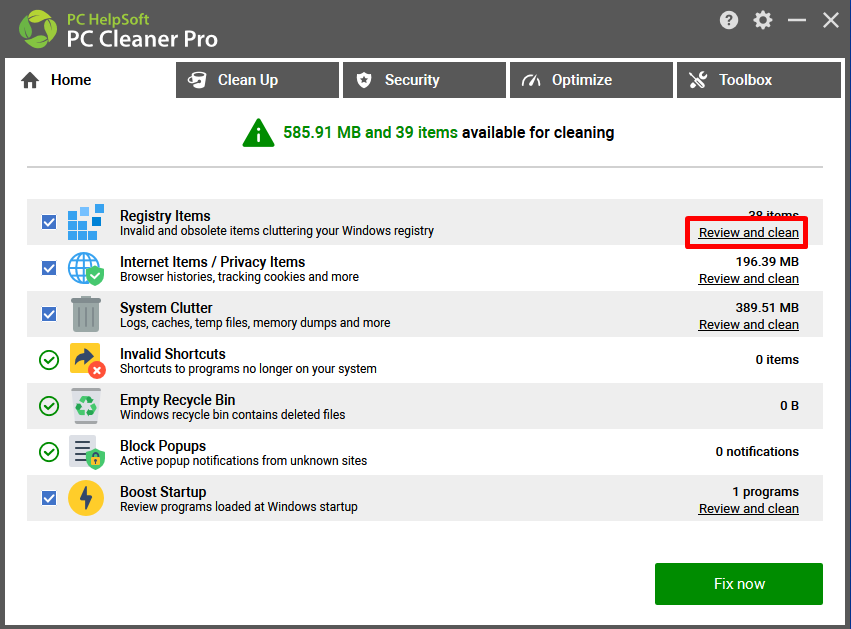This screenshot has height=629, width=851.
Task: Uncheck the Internet Items / Privacy Items checkbox
Action: click(x=49, y=268)
